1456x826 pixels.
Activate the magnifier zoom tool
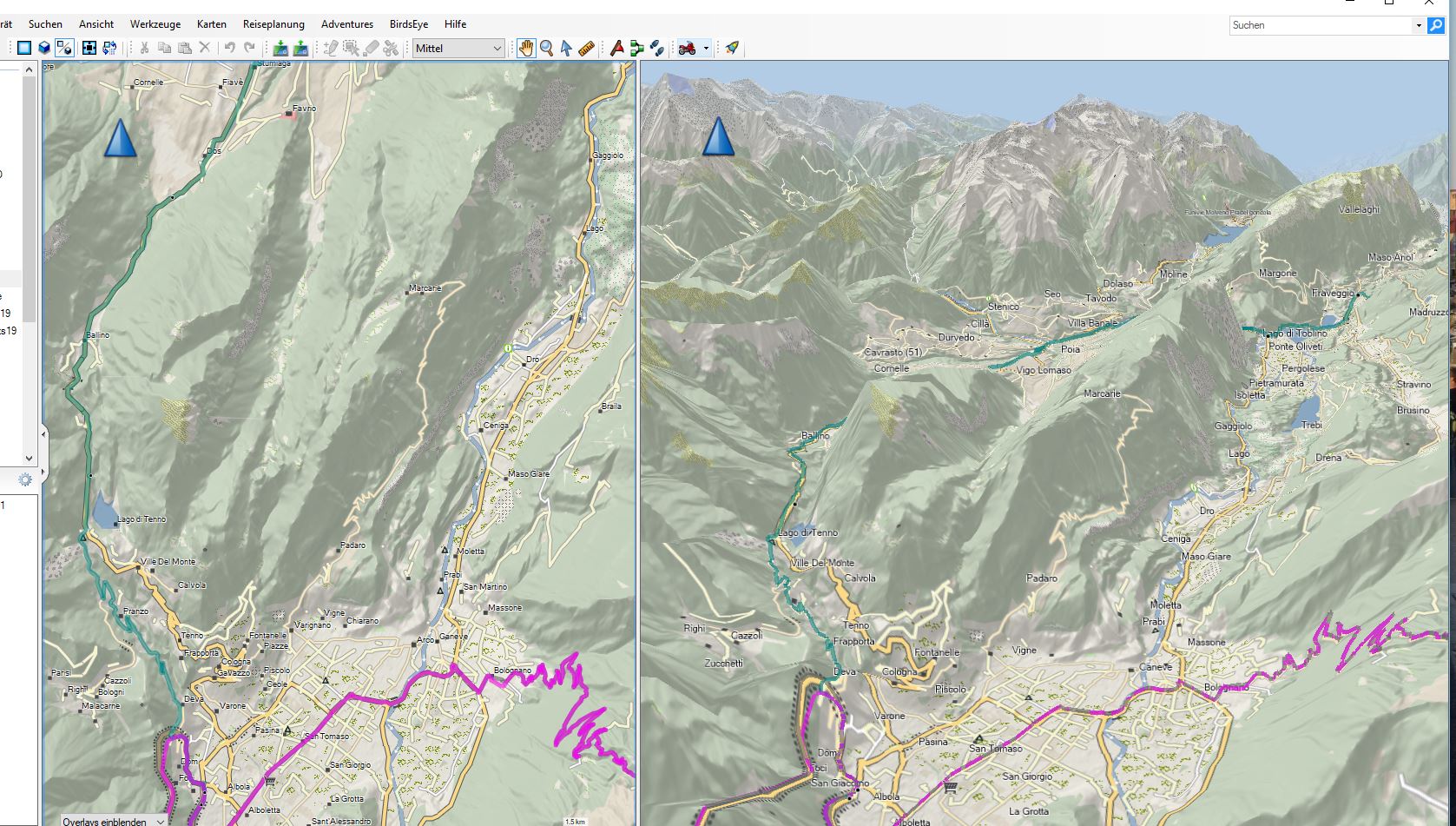(546, 48)
